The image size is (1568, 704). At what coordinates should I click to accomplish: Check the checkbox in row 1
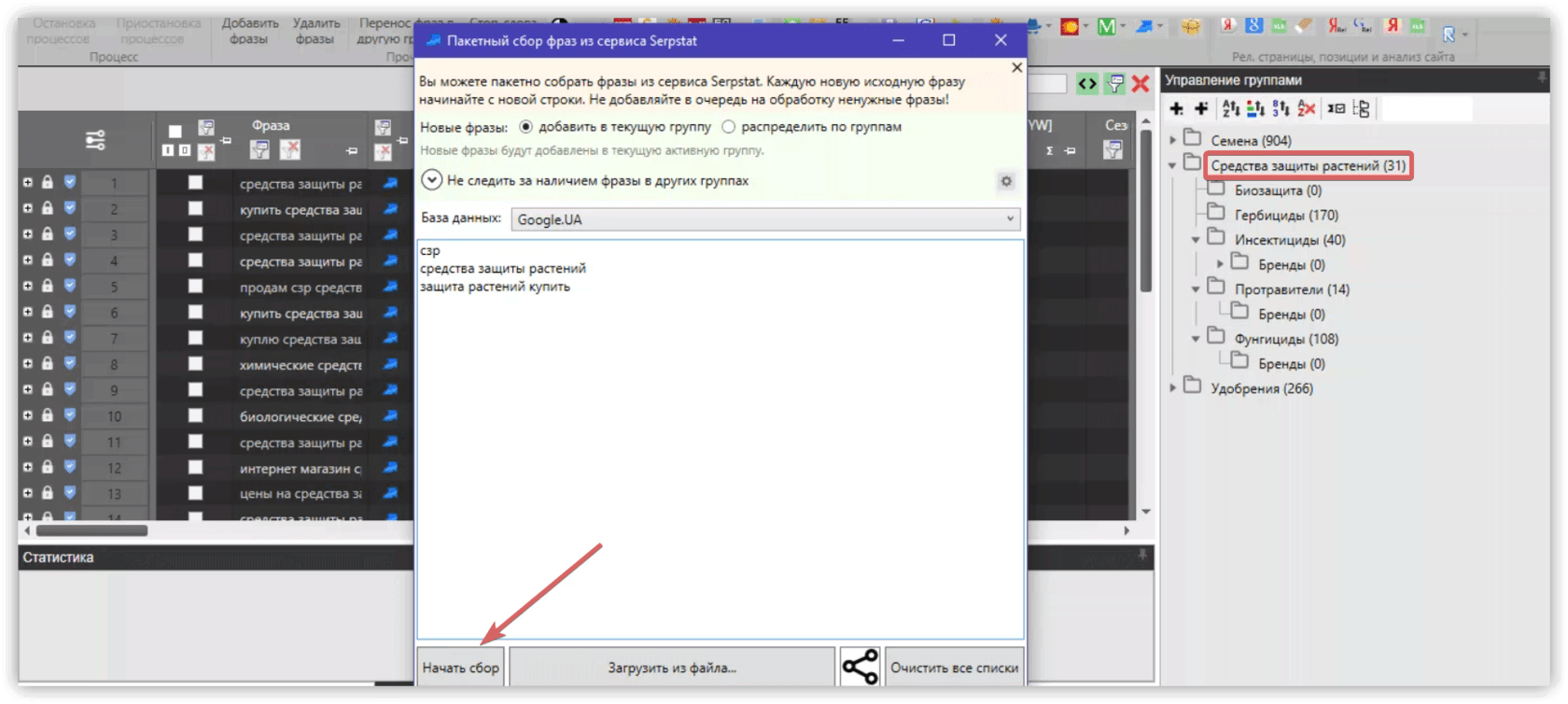click(x=195, y=183)
